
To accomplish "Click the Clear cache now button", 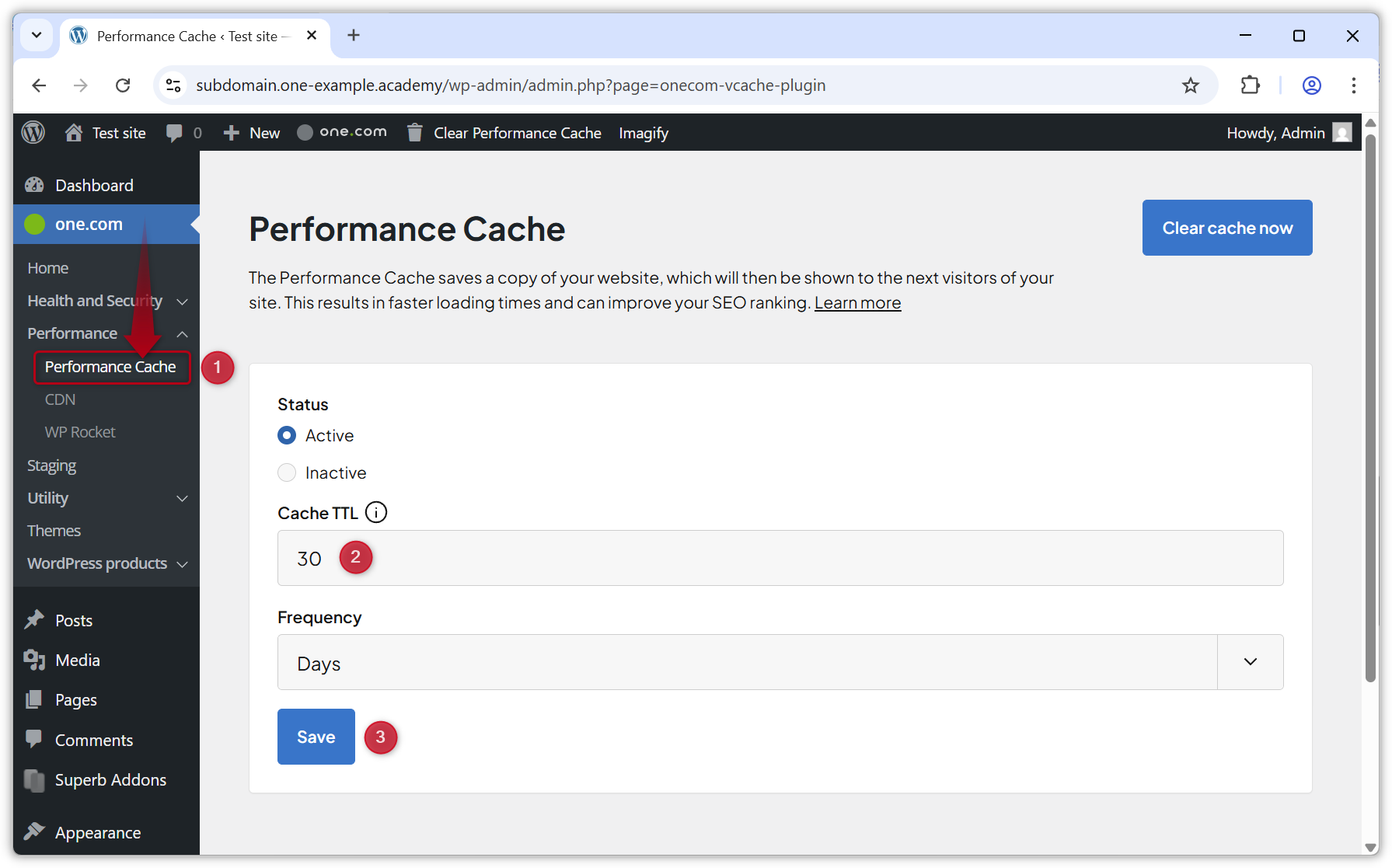I will 1226,228.
